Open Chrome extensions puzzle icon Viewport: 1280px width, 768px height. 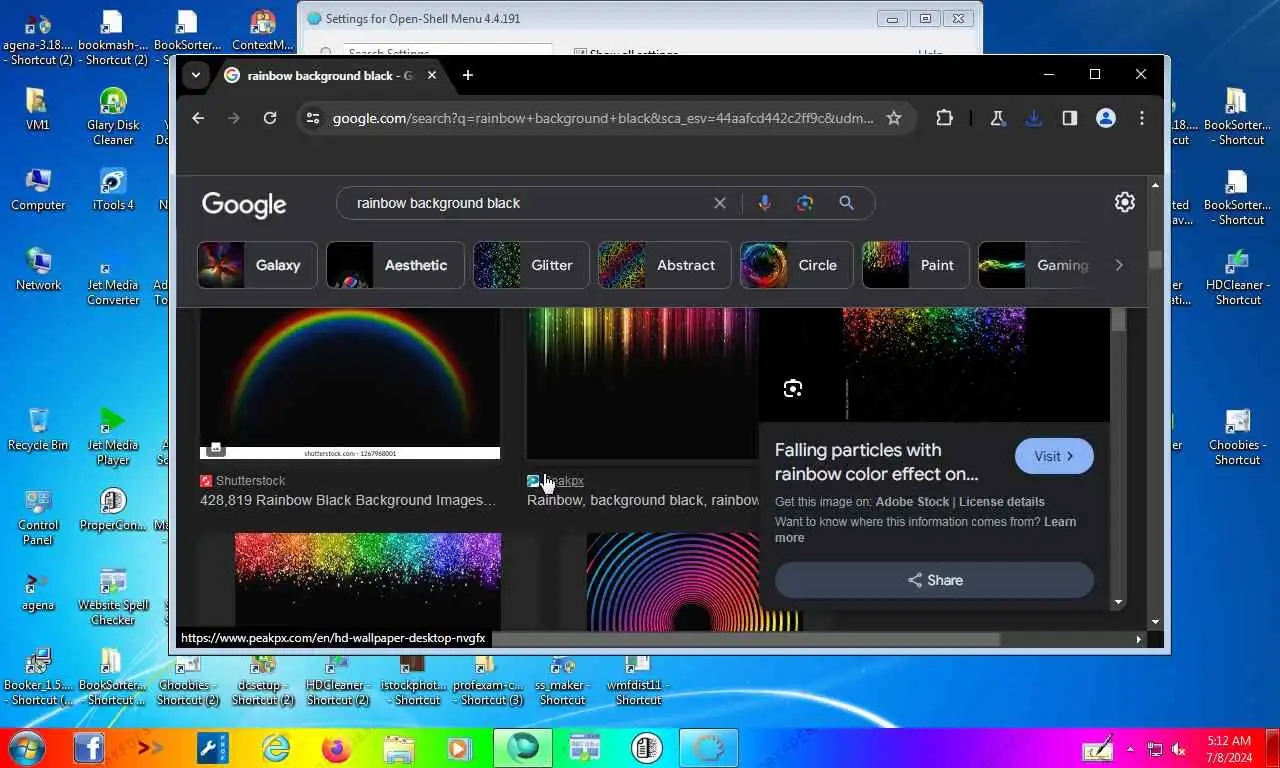[944, 118]
